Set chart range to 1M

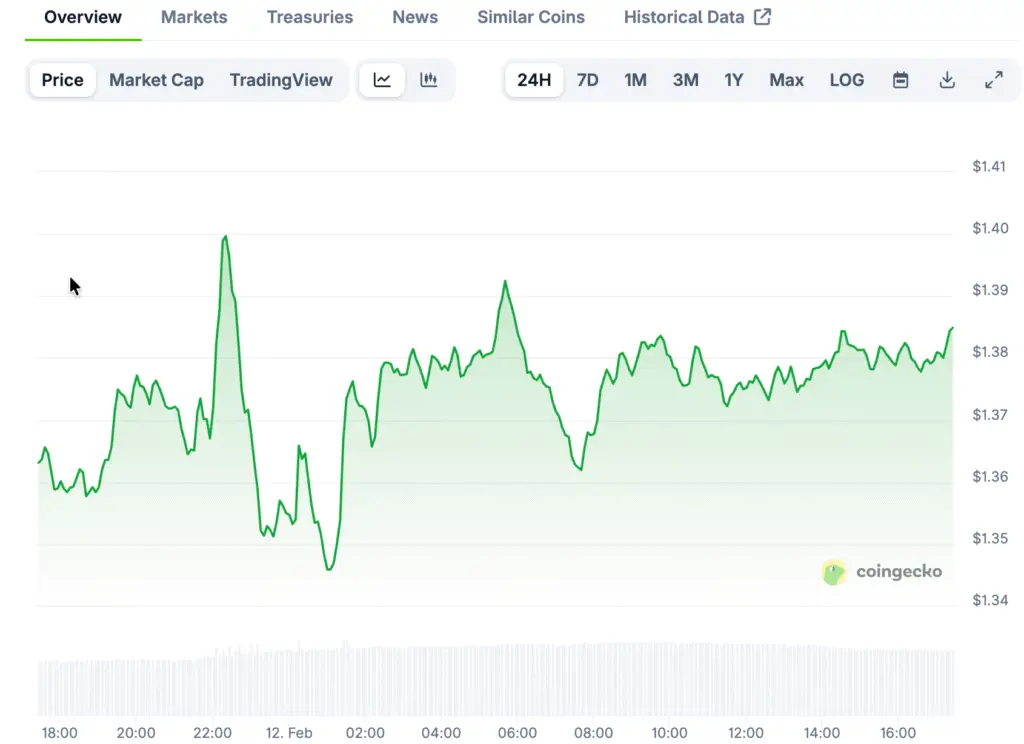click(635, 80)
